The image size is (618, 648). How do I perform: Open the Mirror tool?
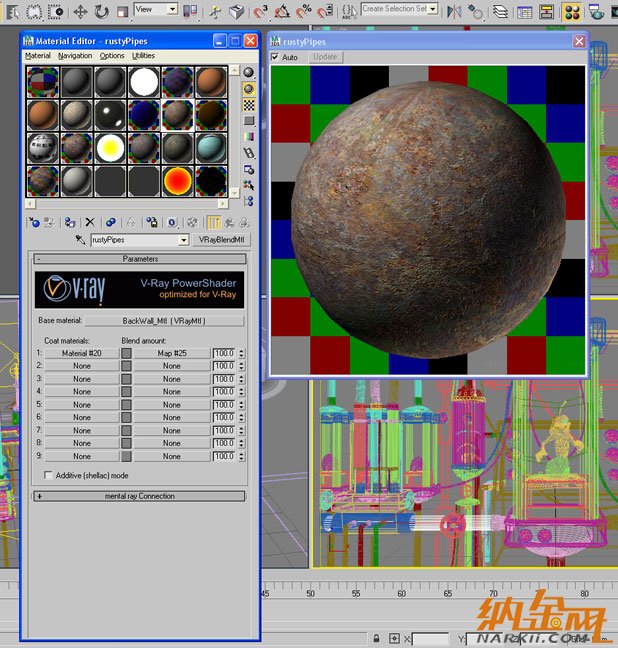(x=454, y=11)
